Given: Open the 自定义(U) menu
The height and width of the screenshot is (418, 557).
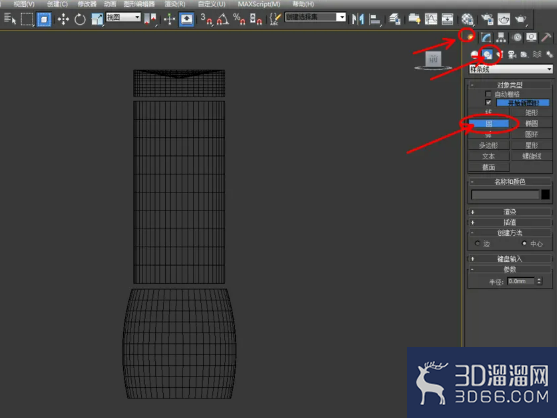Looking at the screenshot, I should click(212, 4).
